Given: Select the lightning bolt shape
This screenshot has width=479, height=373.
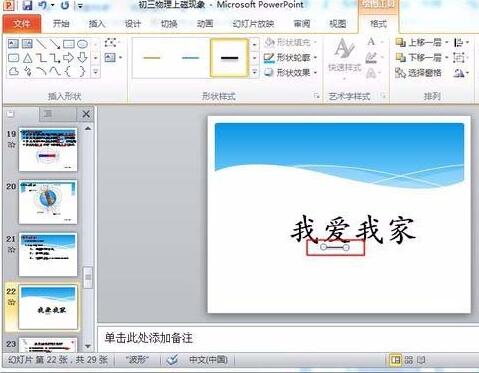Looking at the screenshot, I should point(27,71).
